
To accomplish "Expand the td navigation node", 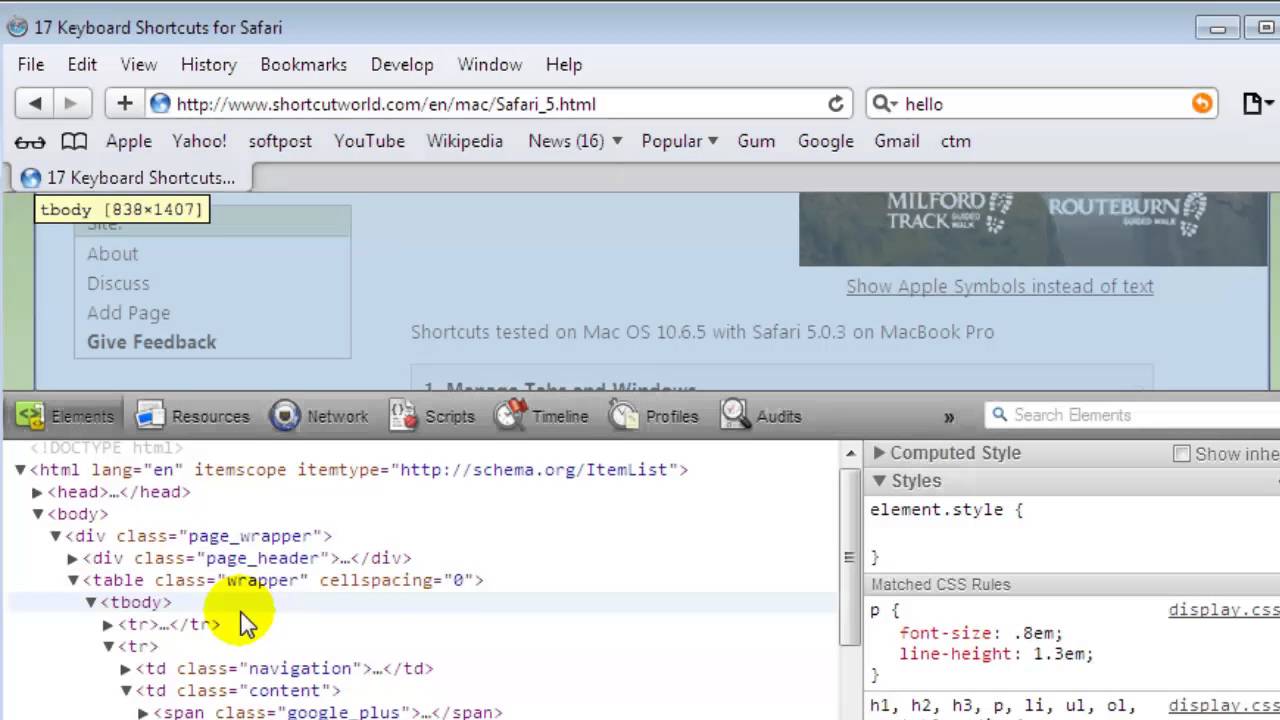I will click(126, 668).
